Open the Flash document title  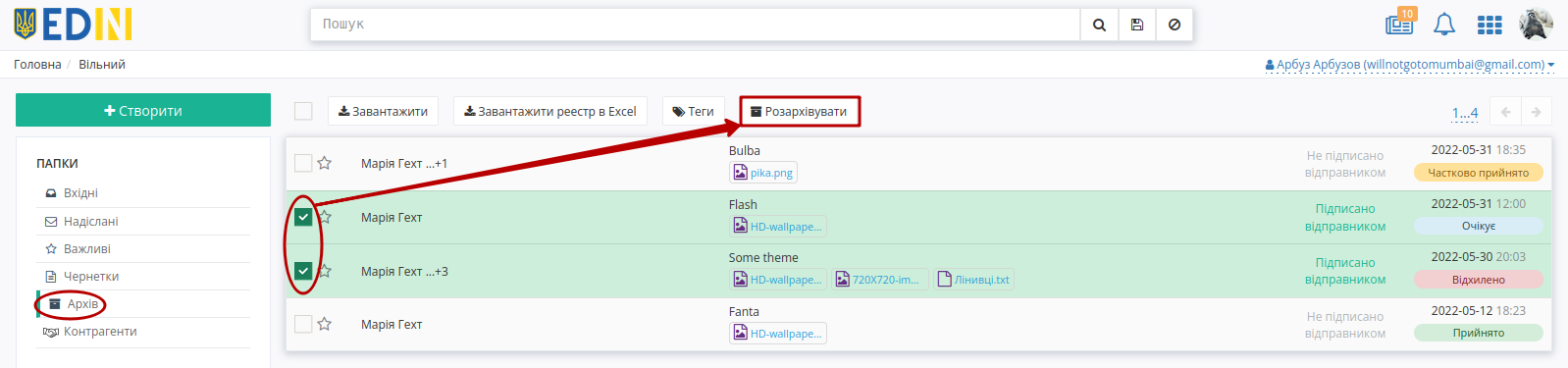click(743, 204)
